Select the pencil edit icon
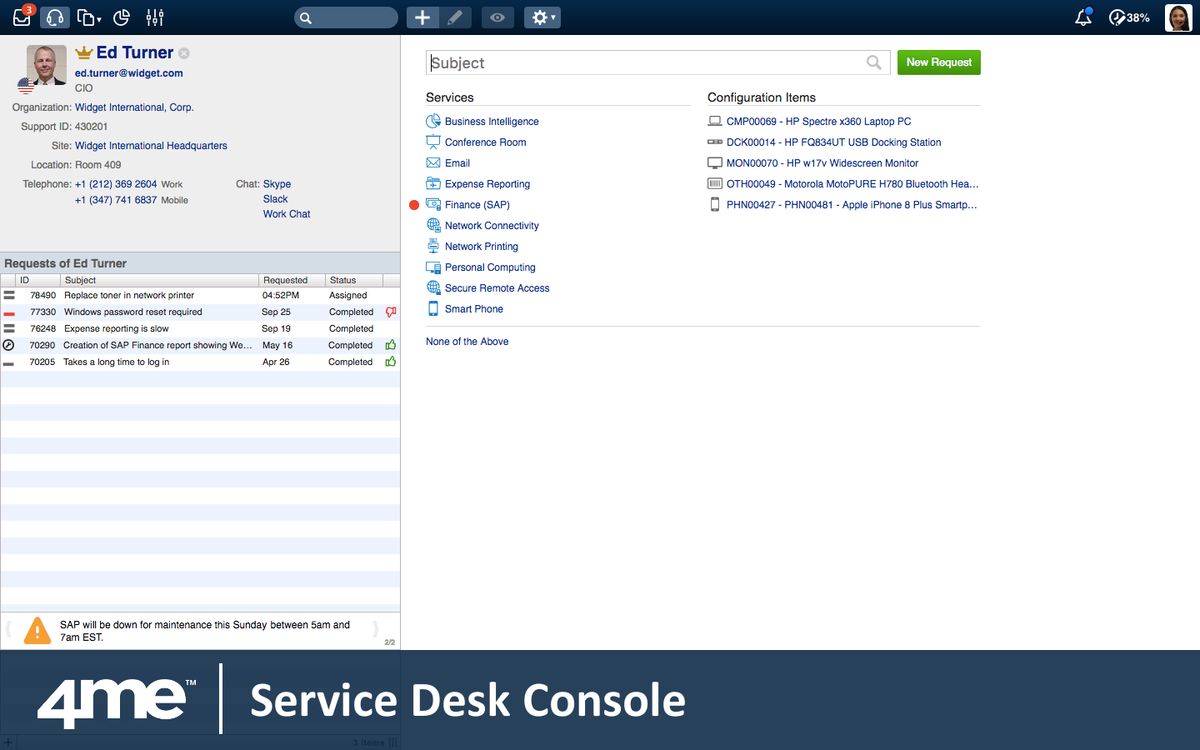 coord(458,17)
